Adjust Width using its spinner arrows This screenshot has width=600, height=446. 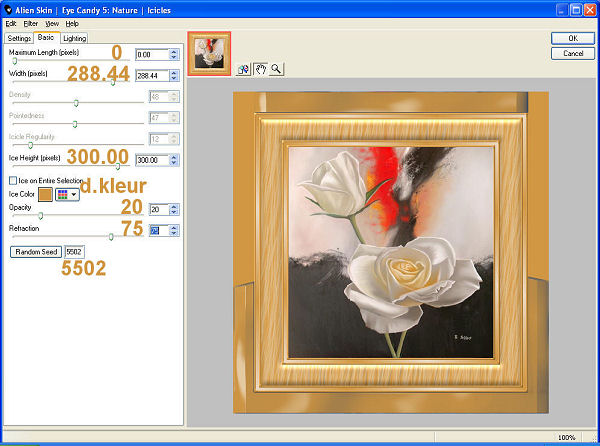(x=174, y=76)
